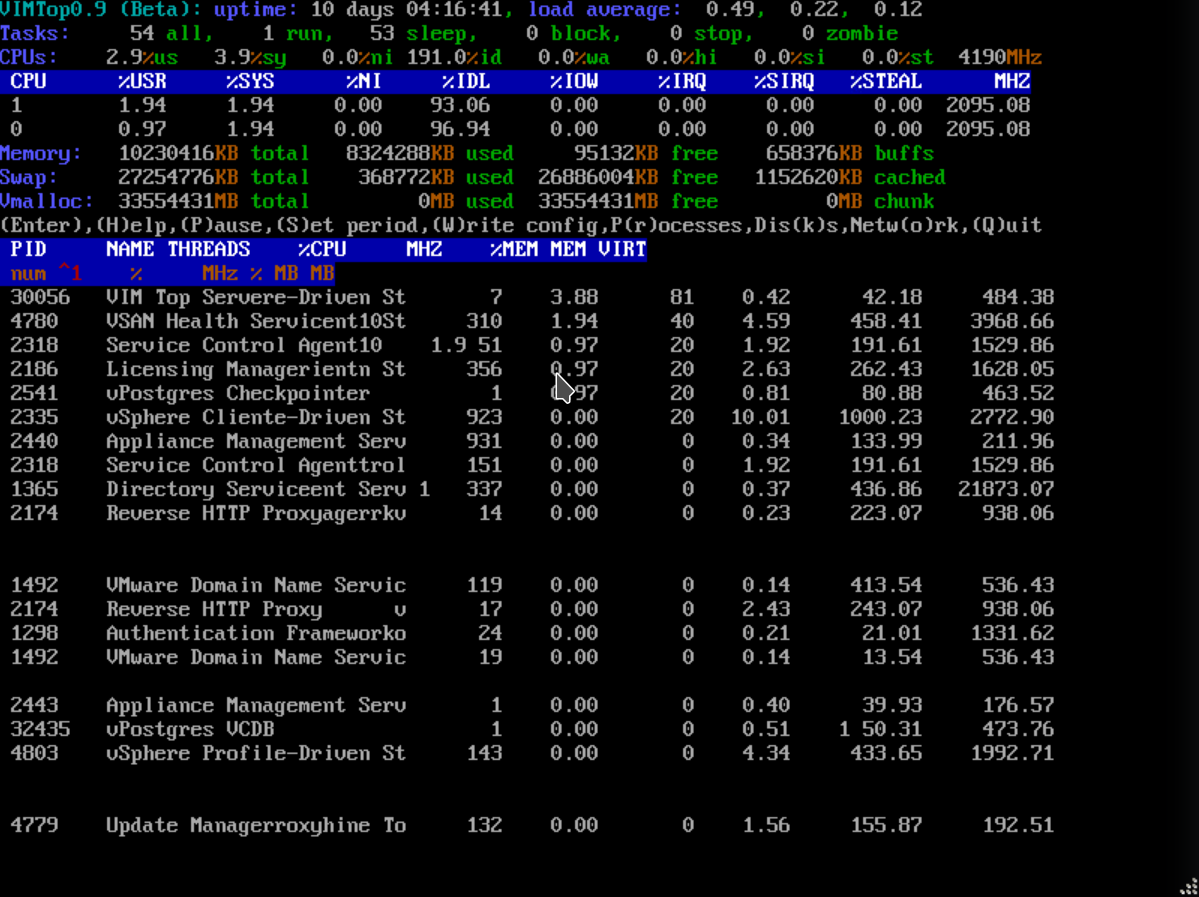
Task: Click the %IDL header in the CPU table
Action: point(466,81)
